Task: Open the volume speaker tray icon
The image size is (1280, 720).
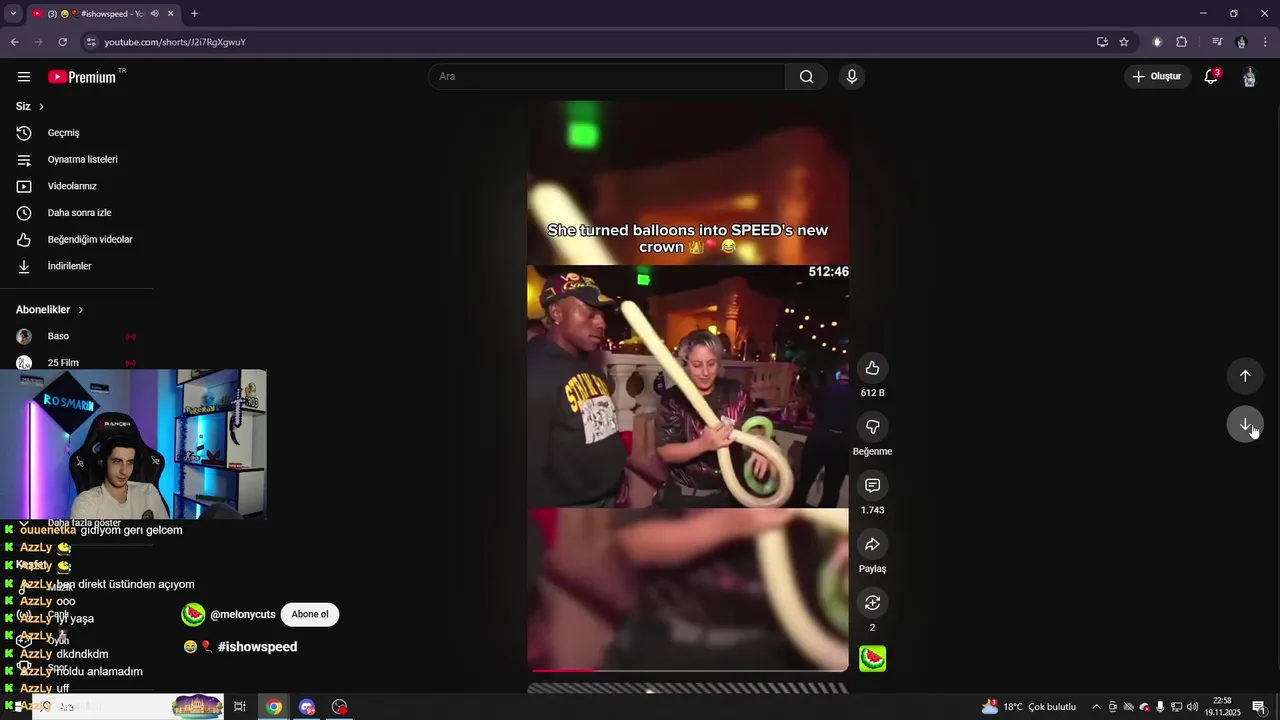Action: click(x=1192, y=707)
